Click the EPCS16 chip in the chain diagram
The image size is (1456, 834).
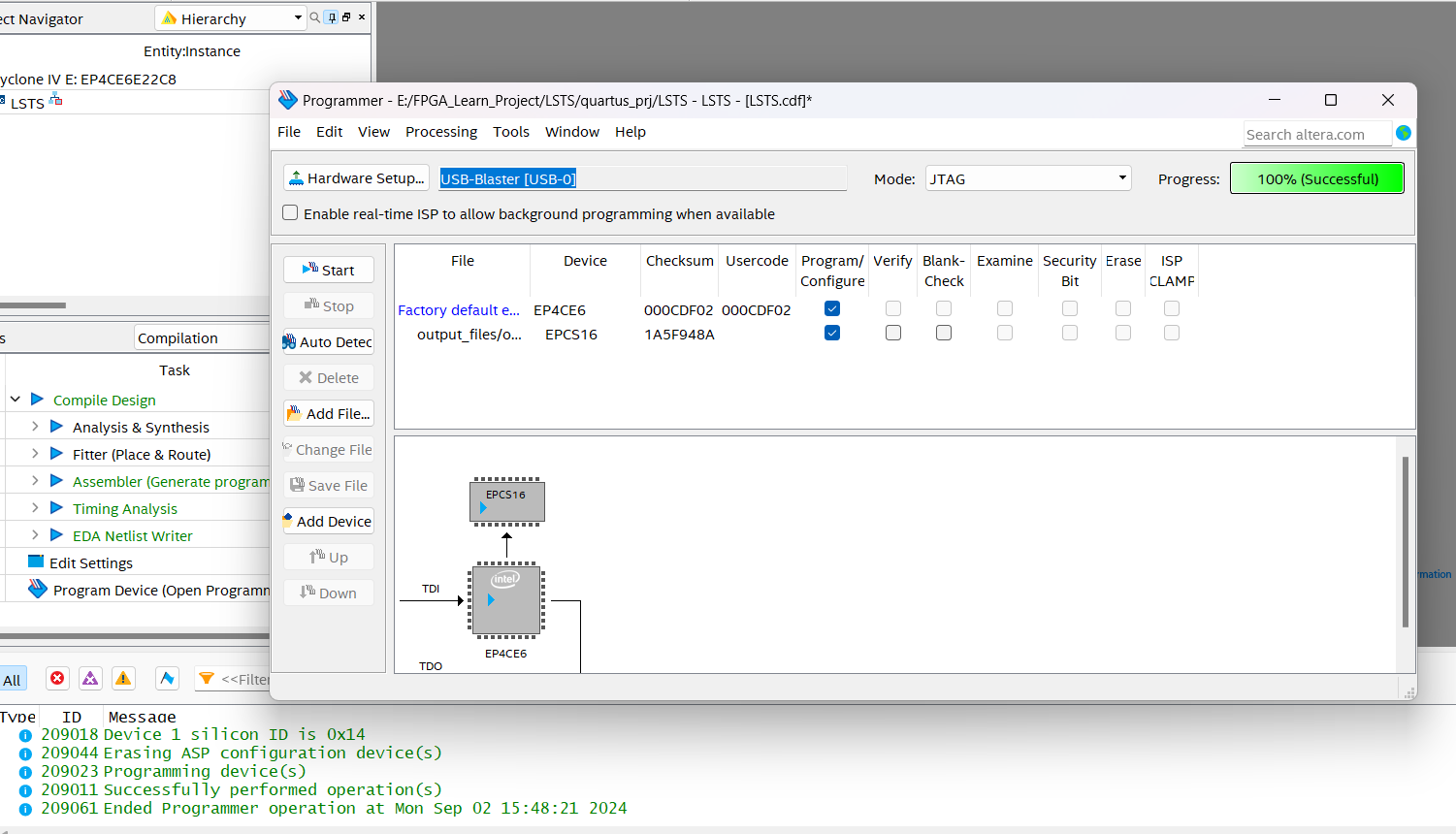click(x=506, y=501)
